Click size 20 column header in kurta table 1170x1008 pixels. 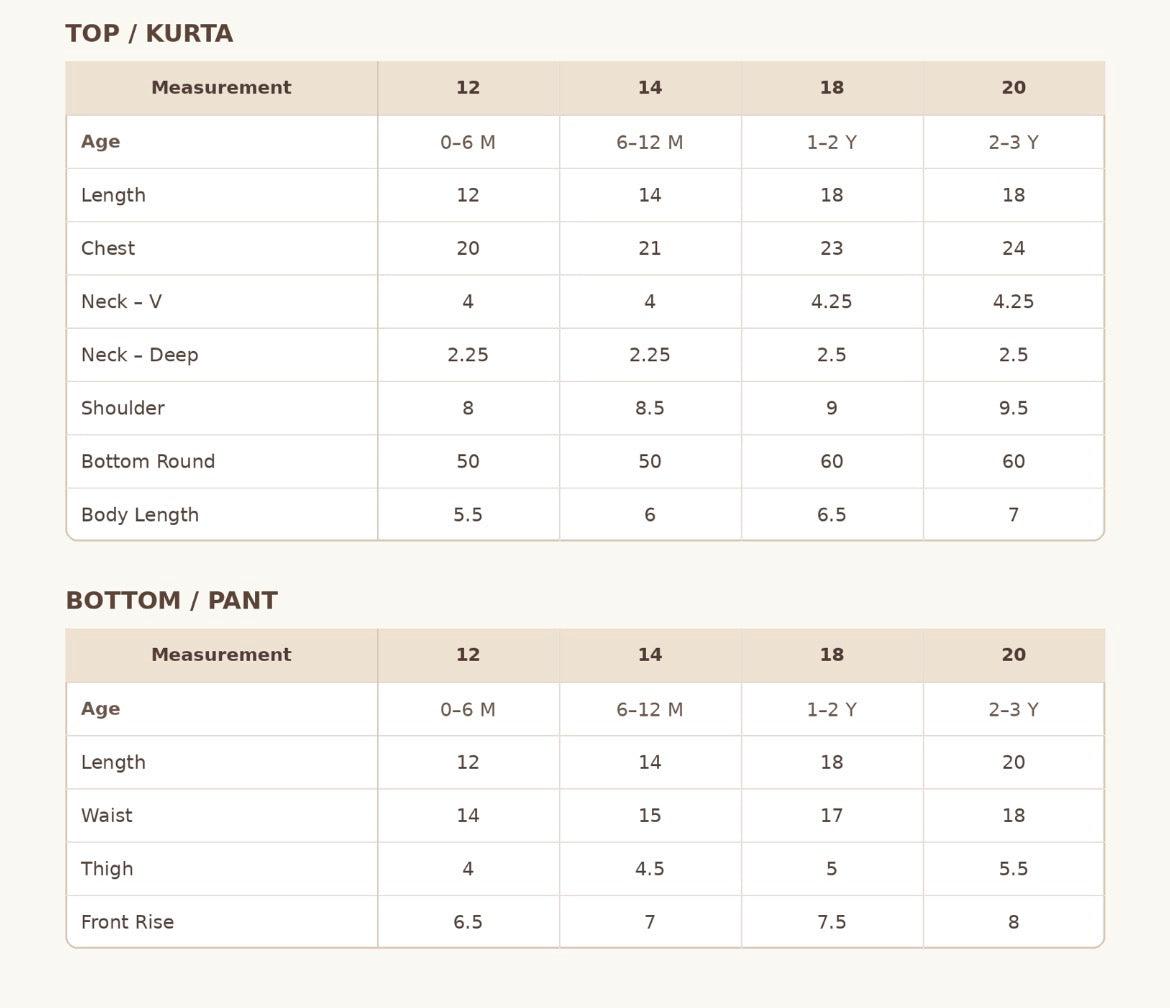coord(1013,87)
